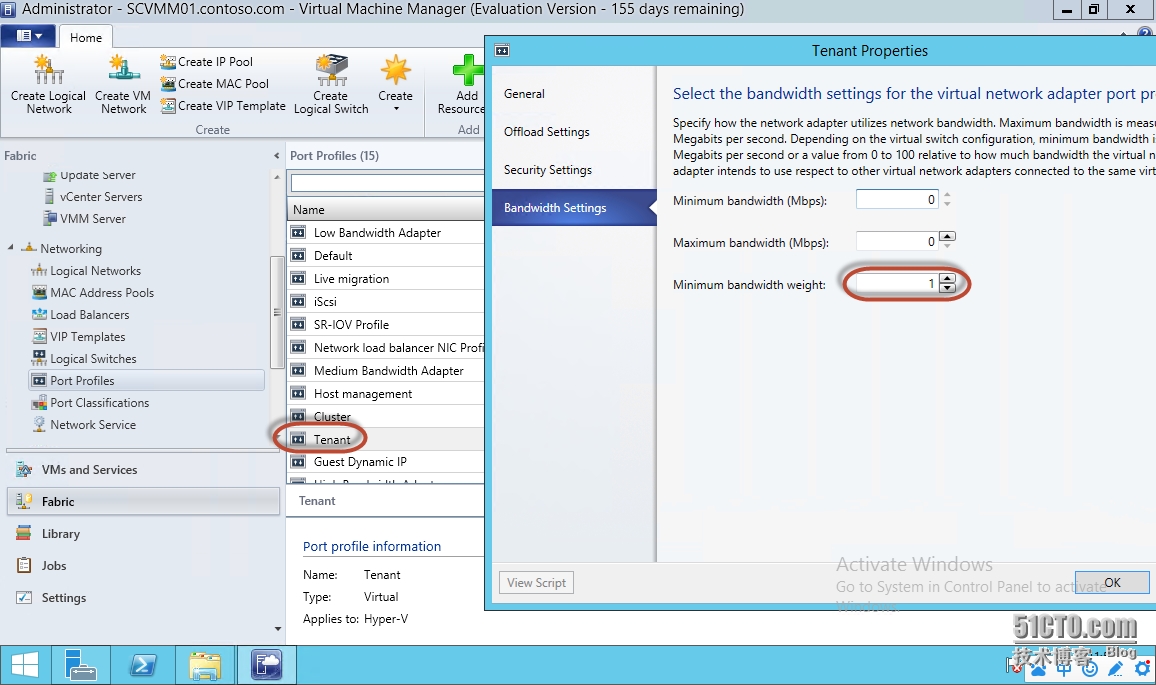
Task: Select Host management port profile
Action: pyautogui.click(x=386, y=394)
